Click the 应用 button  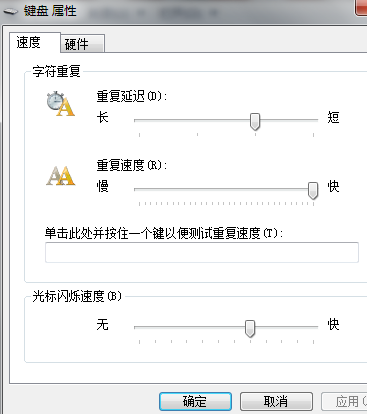click(344, 401)
